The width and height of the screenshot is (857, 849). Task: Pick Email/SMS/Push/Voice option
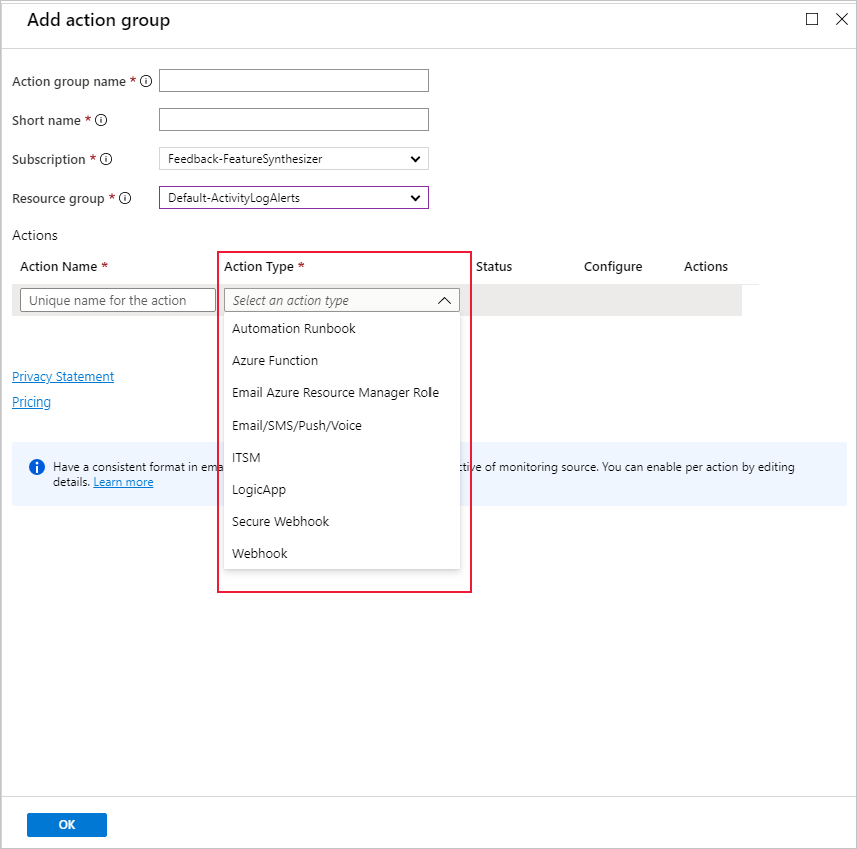(x=297, y=425)
